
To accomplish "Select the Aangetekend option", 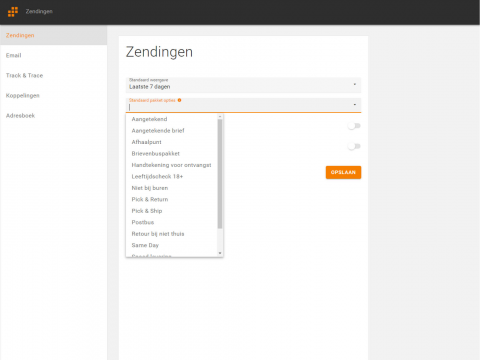I will coord(171,119).
